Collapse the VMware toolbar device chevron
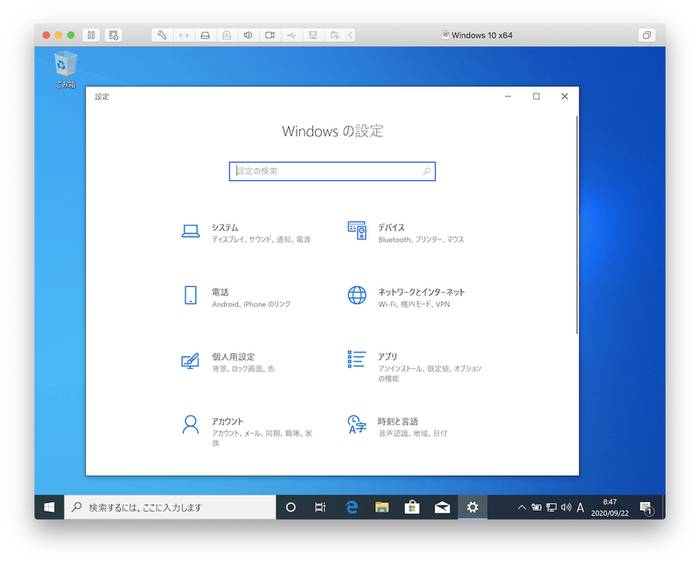This screenshot has width=700, height=565. [x=350, y=35]
